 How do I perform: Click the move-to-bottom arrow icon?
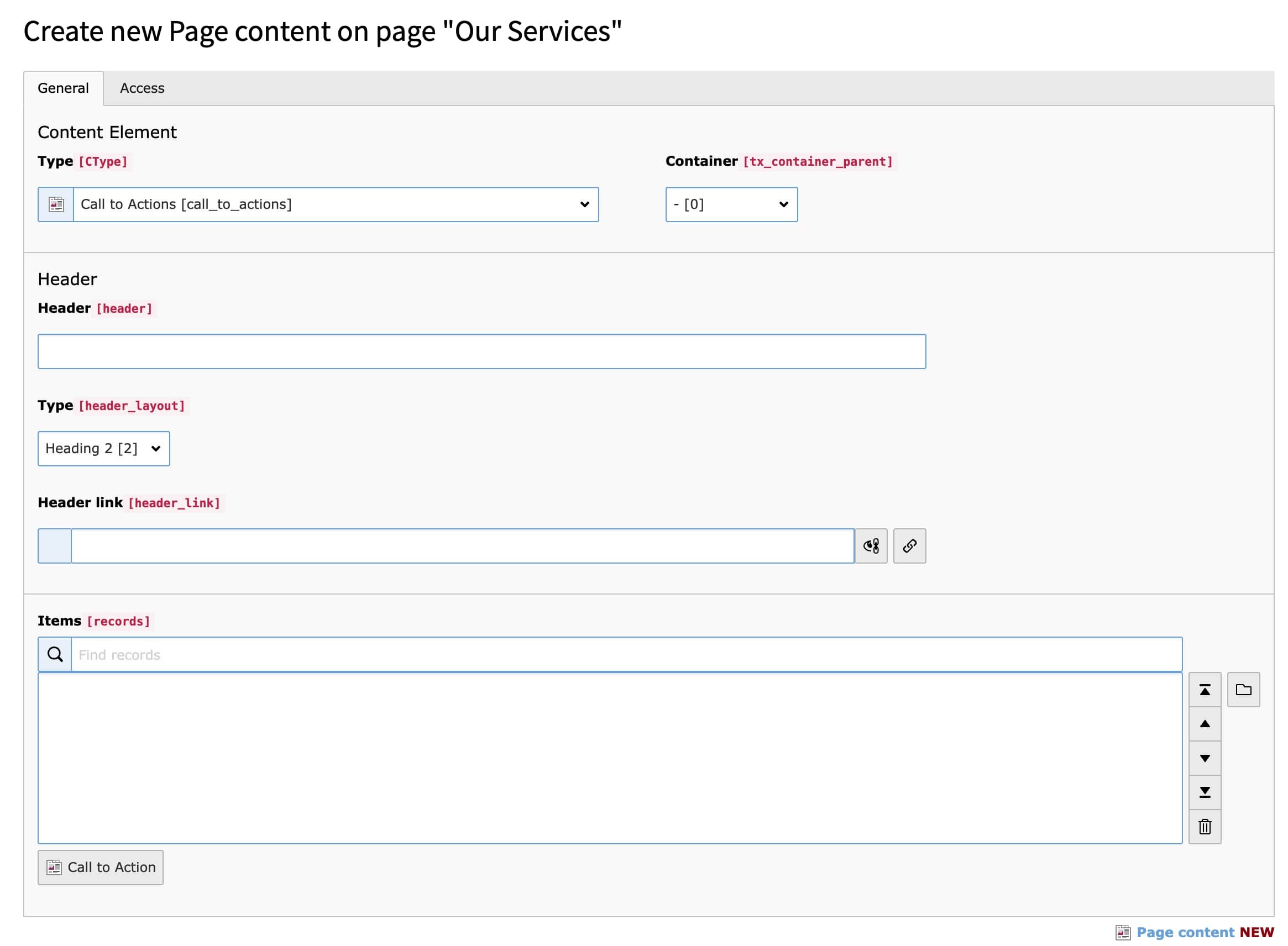pyautogui.click(x=1205, y=792)
